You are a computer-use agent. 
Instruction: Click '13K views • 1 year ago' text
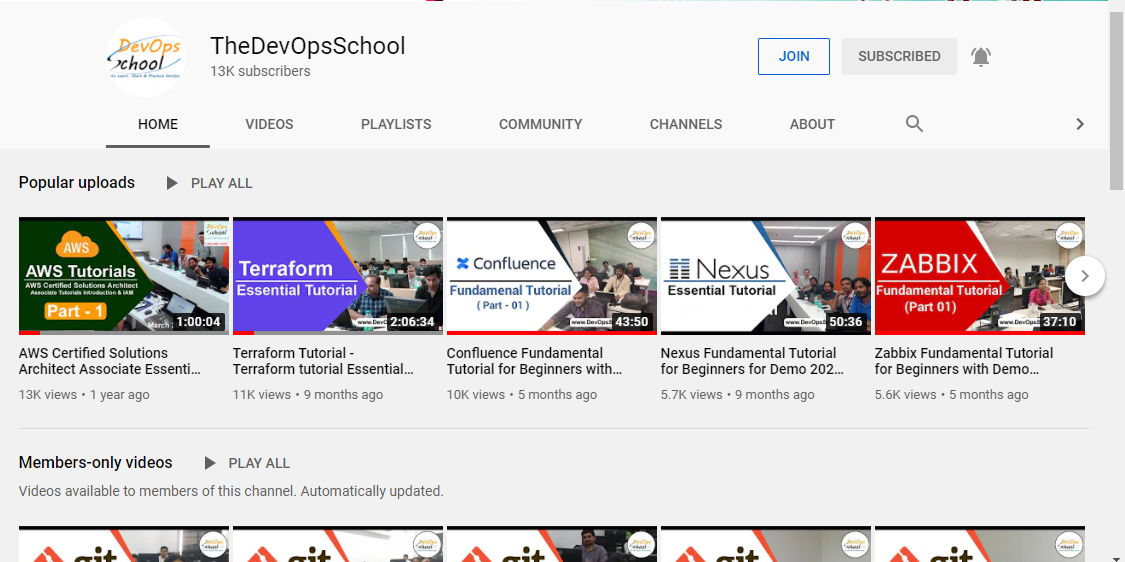pos(84,395)
